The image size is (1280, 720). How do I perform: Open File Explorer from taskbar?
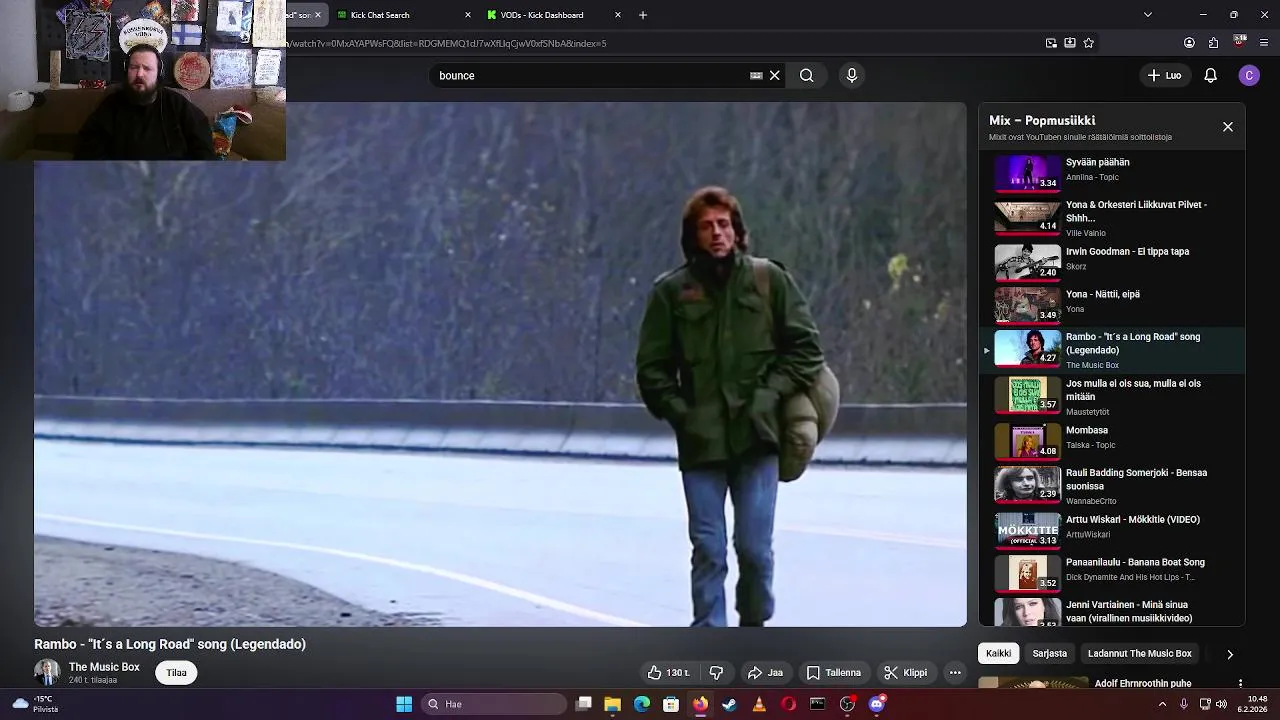click(613, 704)
